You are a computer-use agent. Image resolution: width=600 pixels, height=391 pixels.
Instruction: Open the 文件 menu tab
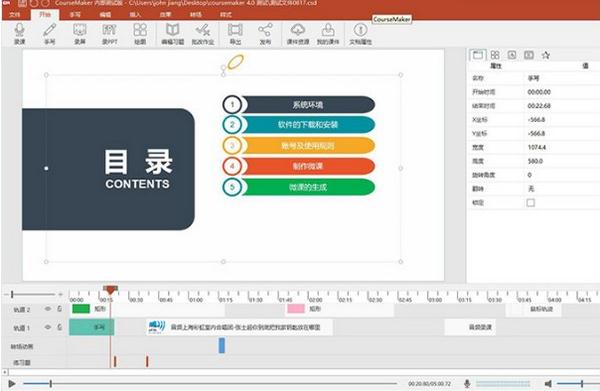(x=15, y=15)
